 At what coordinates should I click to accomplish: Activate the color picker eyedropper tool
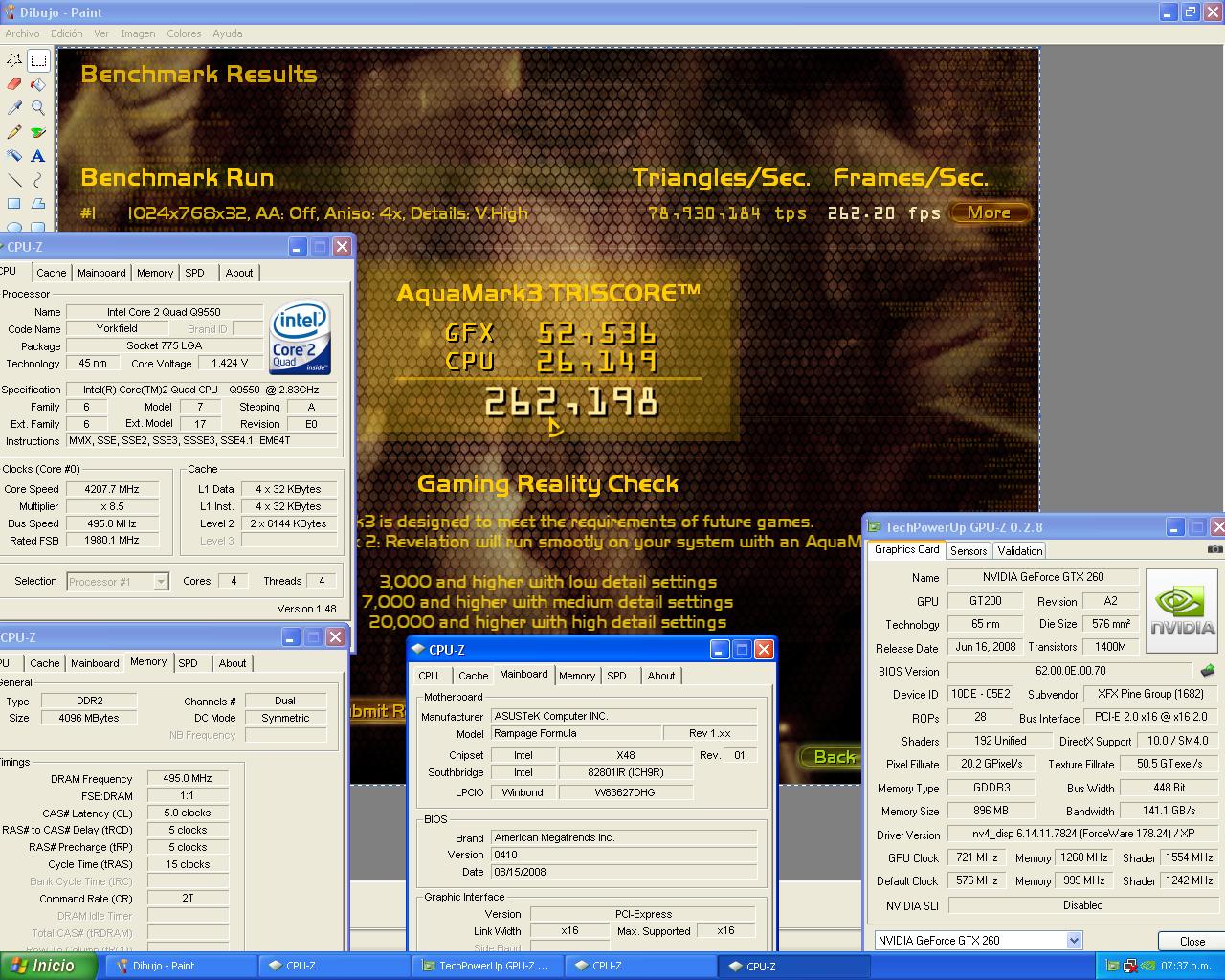click(14, 108)
